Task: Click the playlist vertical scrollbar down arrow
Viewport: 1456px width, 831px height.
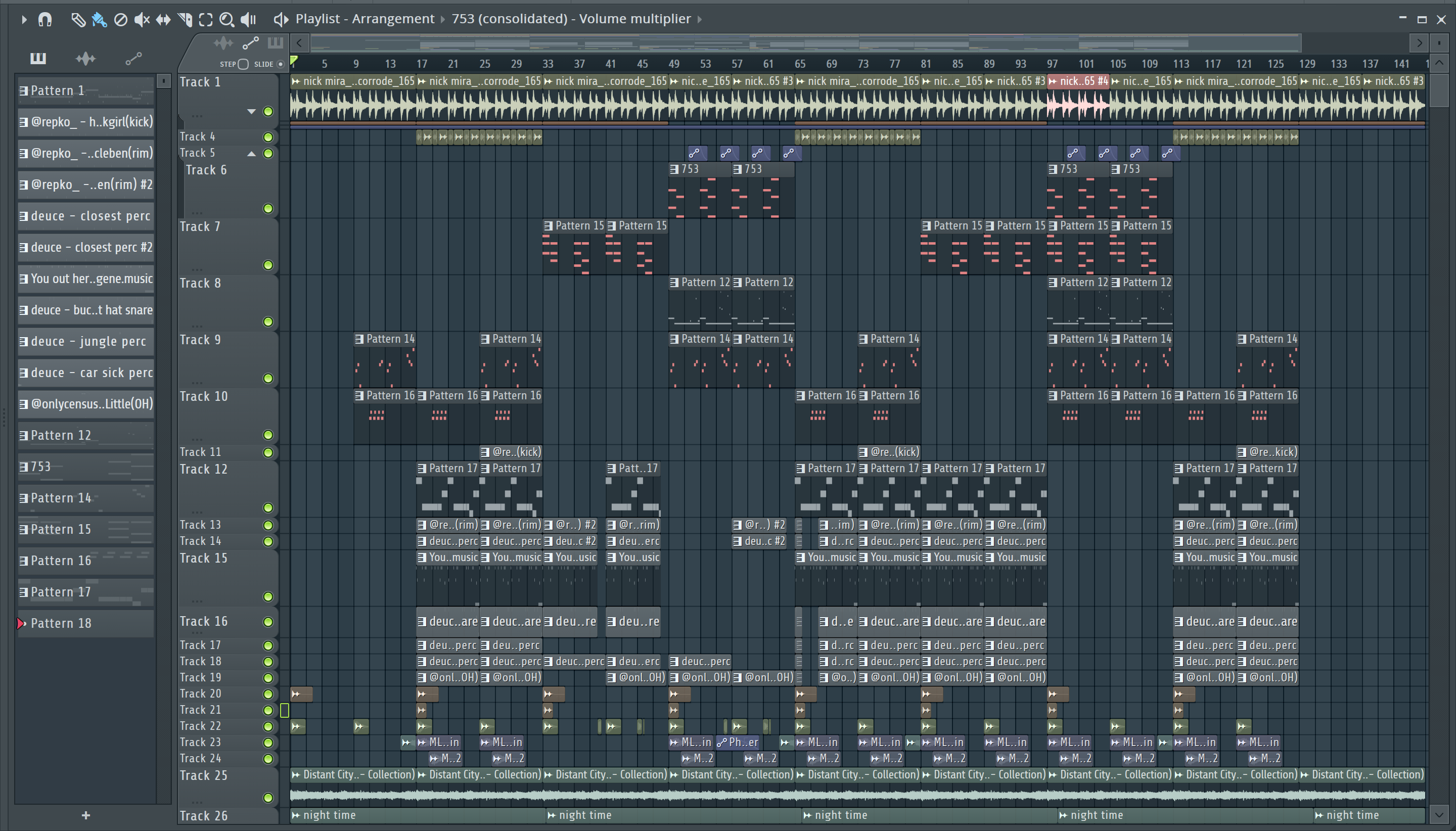Action: [1439, 815]
